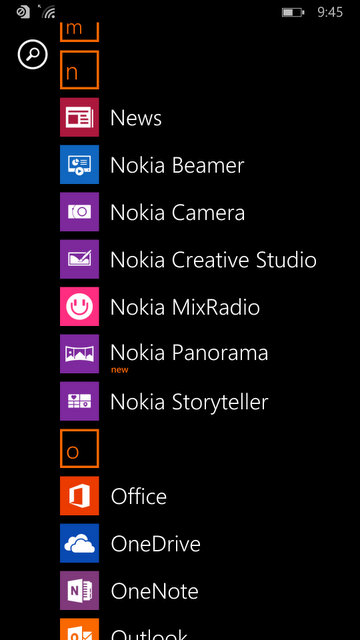
Task: Open the Nokia Camera tile icon
Action: pyautogui.click(x=79, y=212)
